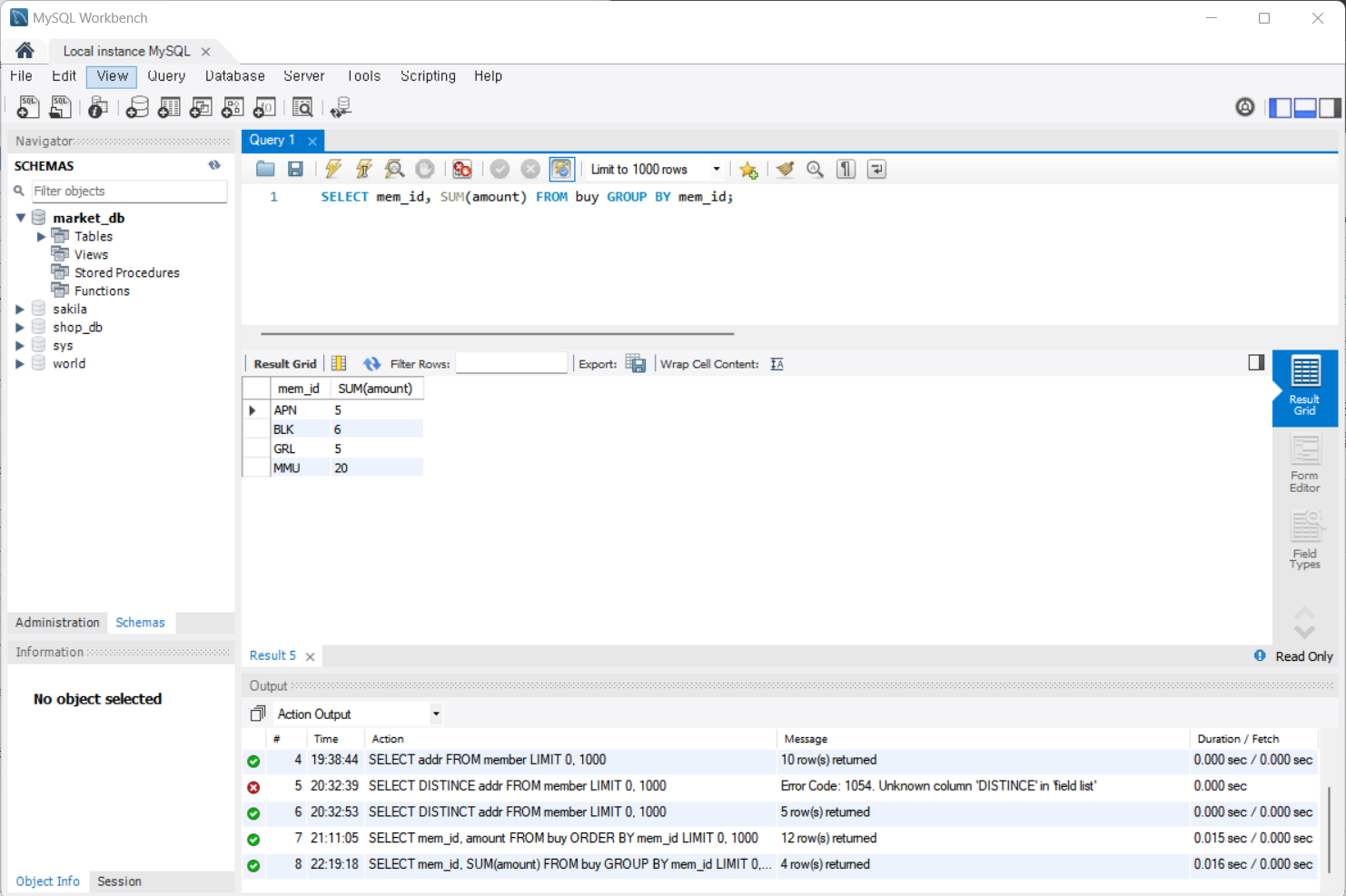Open the object inspector icon
Image resolution: width=1346 pixels, height=896 pixels.
click(x=98, y=108)
